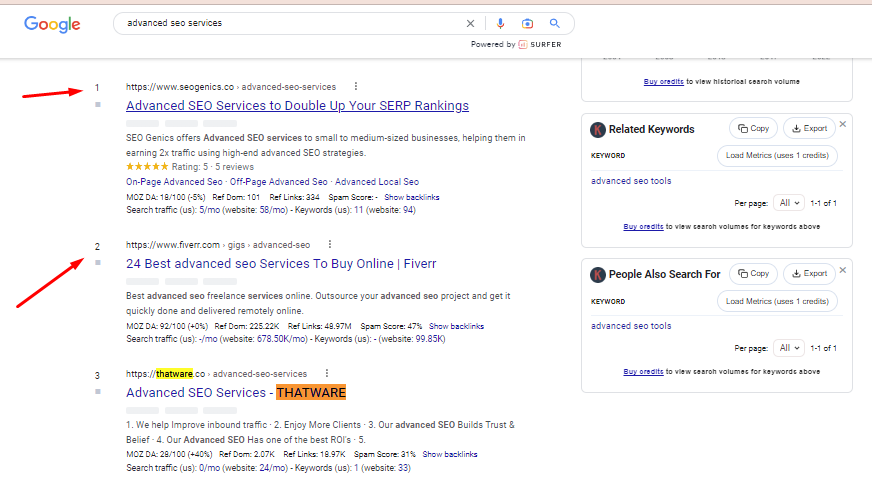Open three-dot menu for thatware result
This screenshot has height=485, width=872.
pyautogui.click(x=327, y=373)
